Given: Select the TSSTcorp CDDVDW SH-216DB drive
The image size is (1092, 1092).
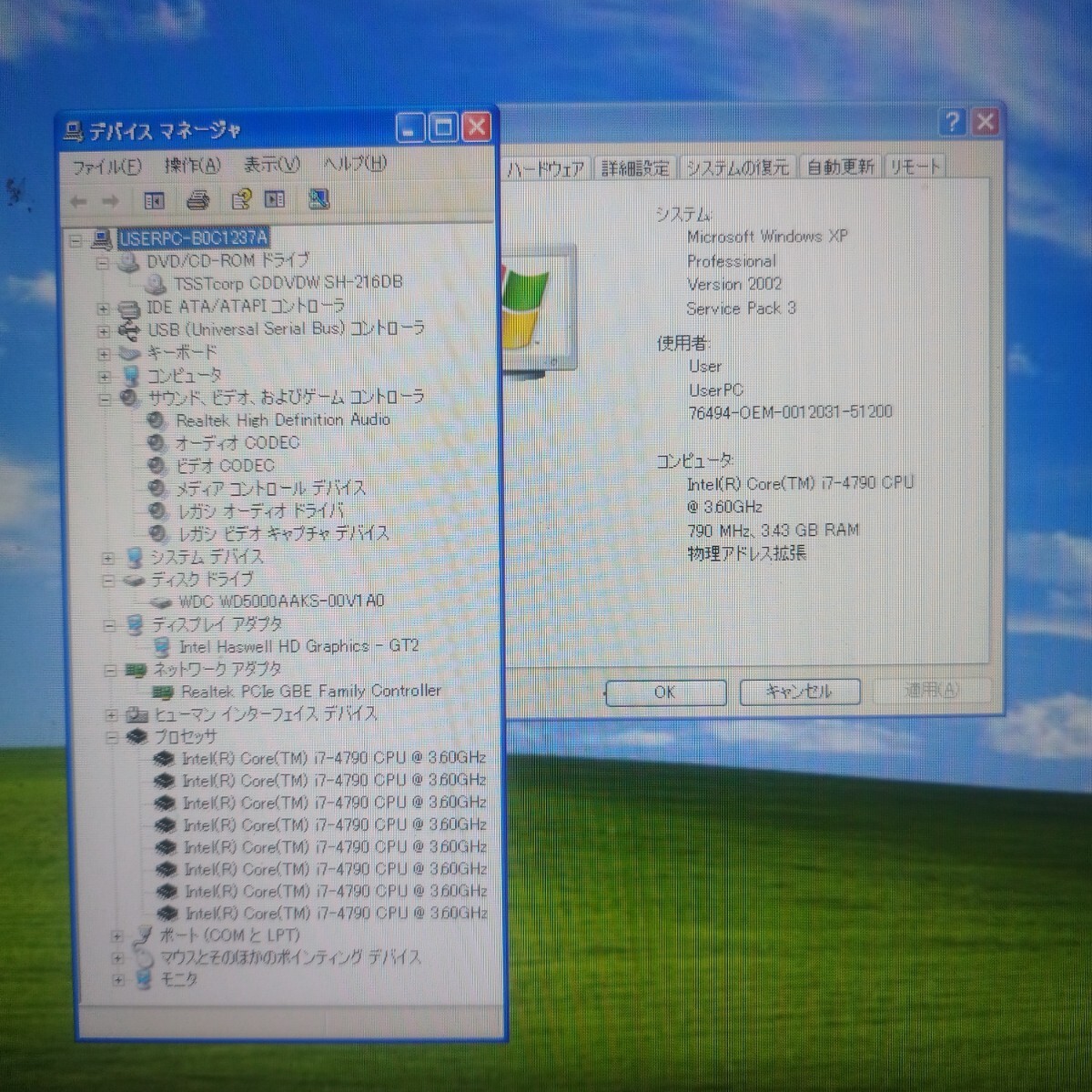Looking at the screenshot, I should point(288,283).
